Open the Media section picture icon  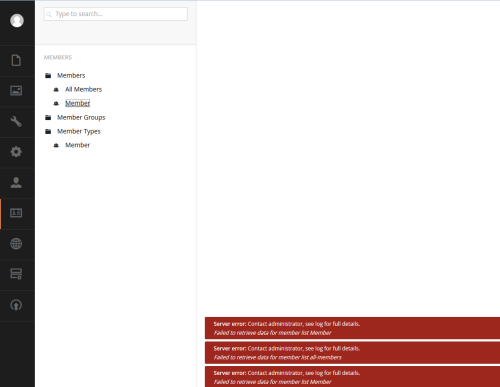[16, 91]
